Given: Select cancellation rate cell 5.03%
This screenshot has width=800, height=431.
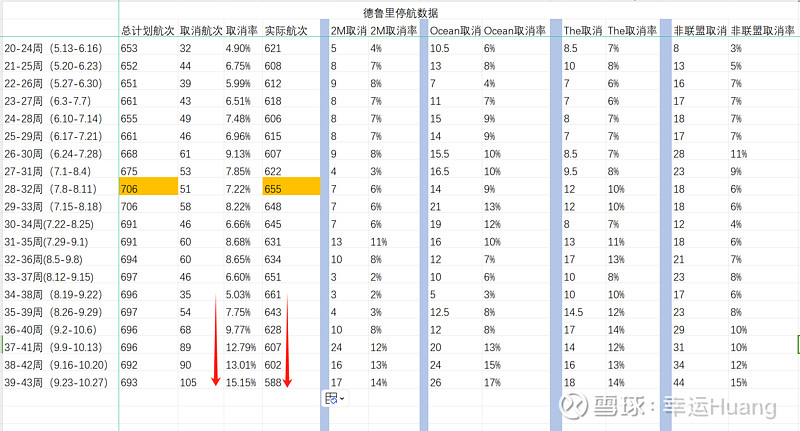Looking at the screenshot, I should coord(238,294).
